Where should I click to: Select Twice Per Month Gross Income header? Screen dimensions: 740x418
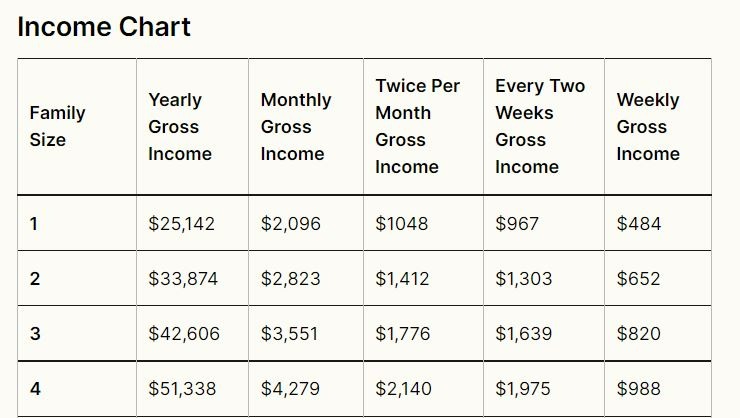tap(417, 127)
